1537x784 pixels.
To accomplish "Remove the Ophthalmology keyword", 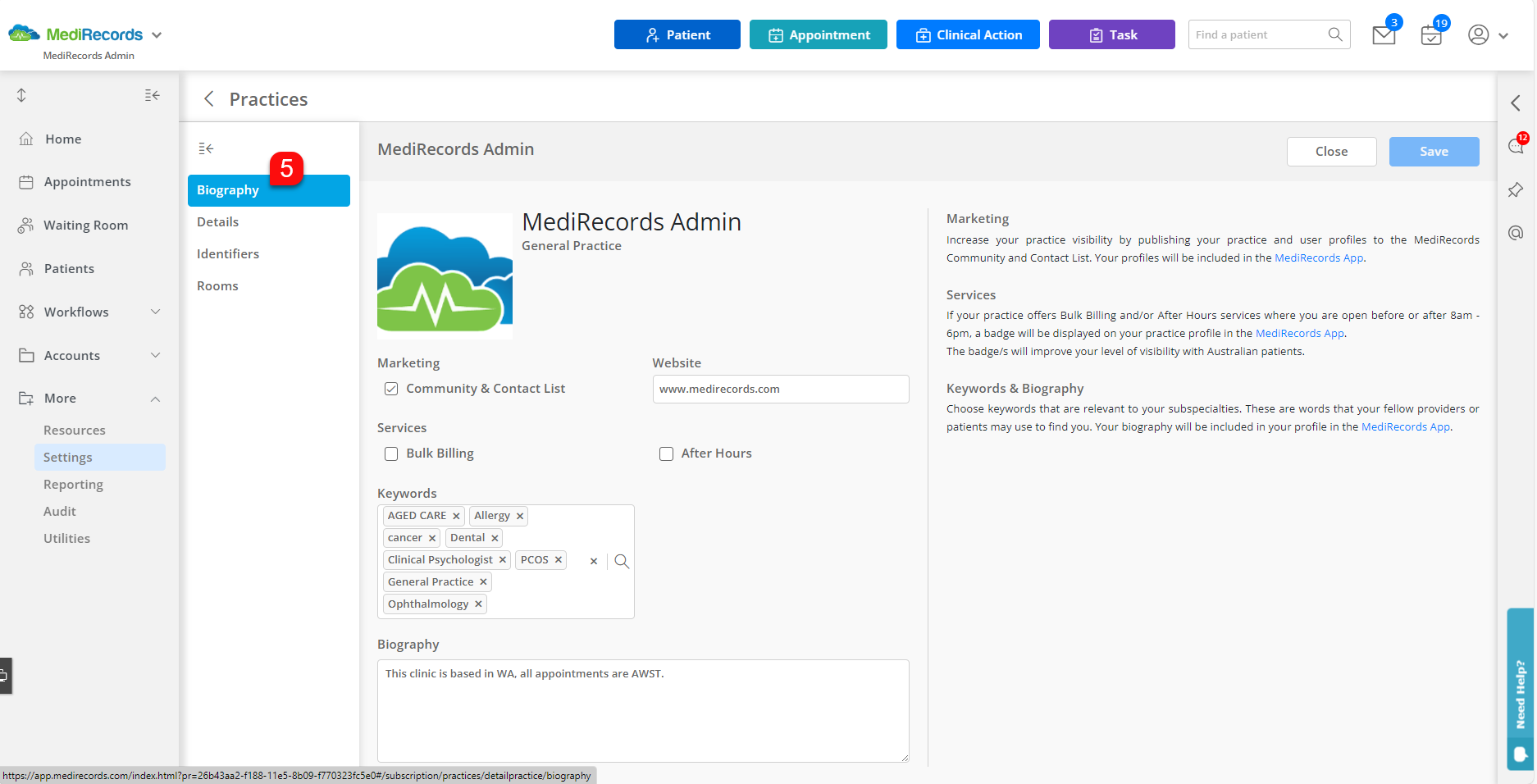I will click(478, 604).
